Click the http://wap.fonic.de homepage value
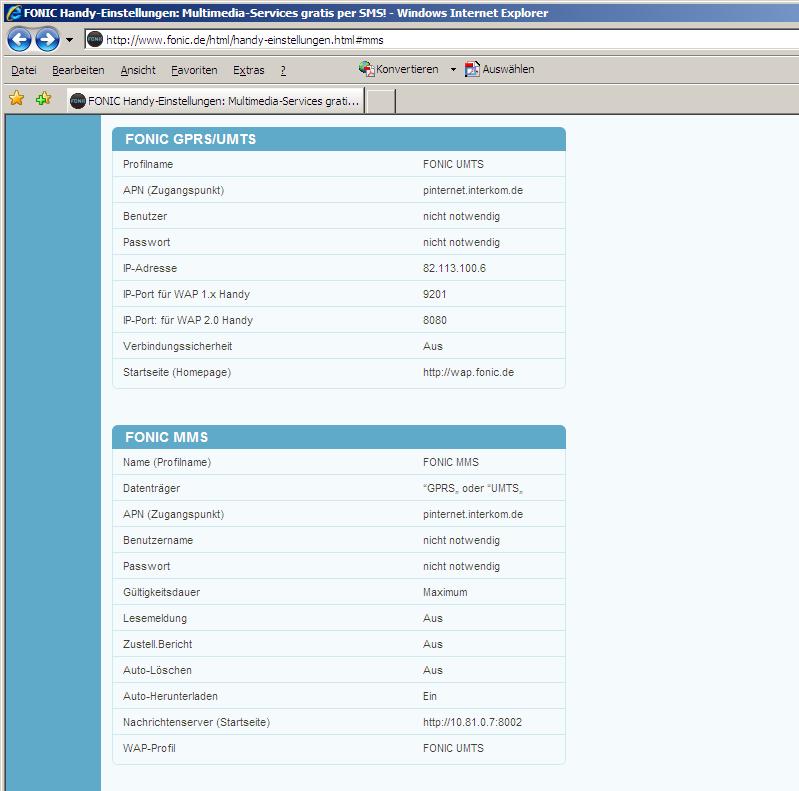This screenshot has height=791, width=799. tap(468, 372)
